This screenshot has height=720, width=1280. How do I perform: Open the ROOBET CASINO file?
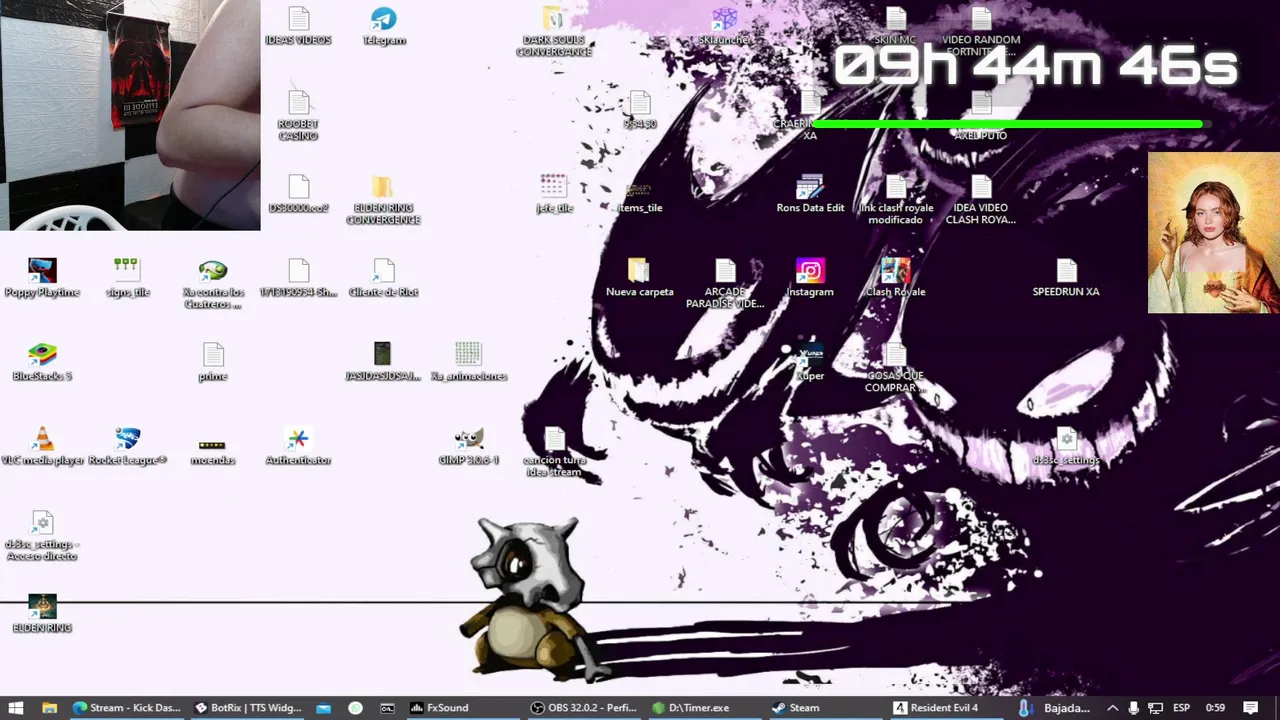tap(298, 116)
